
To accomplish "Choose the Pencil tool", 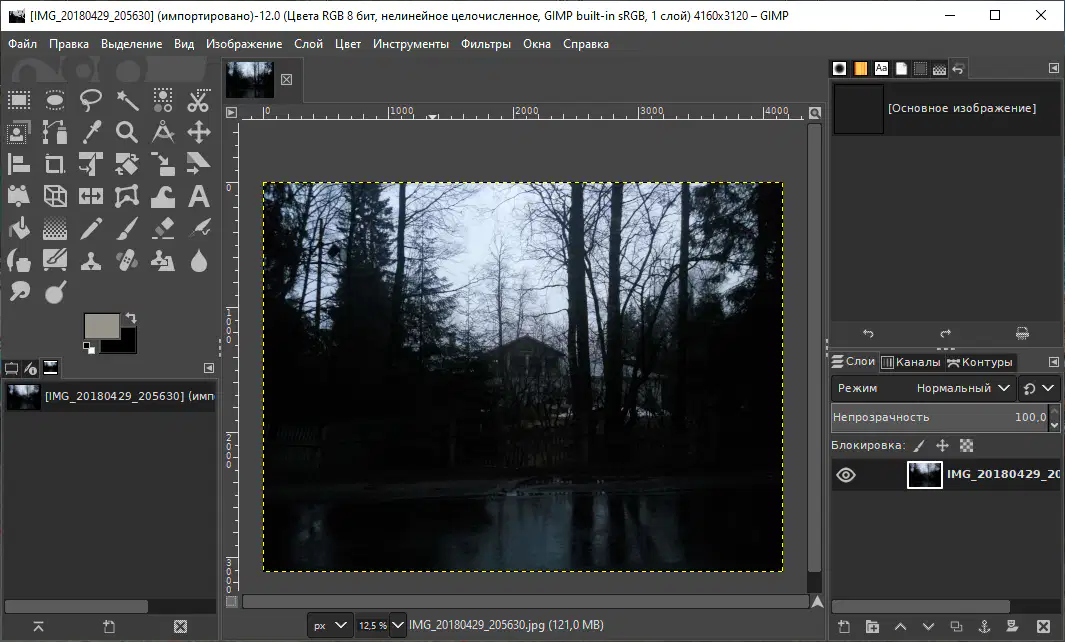I will 91,228.
